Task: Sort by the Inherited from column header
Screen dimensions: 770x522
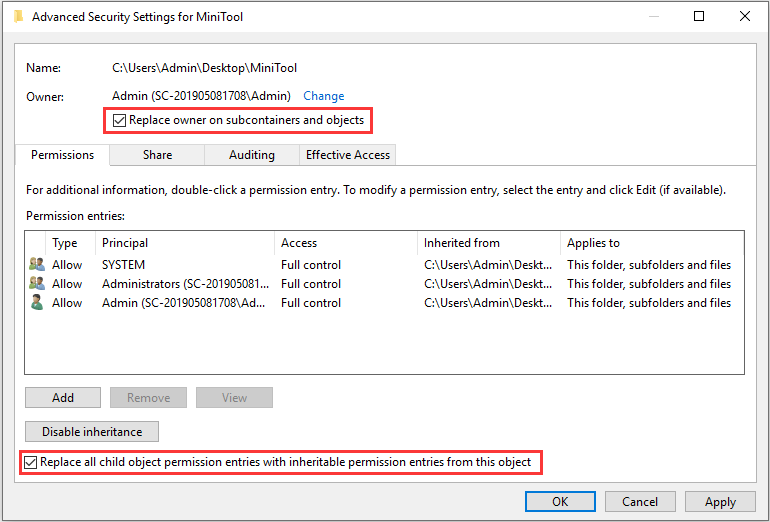Action: (x=489, y=243)
